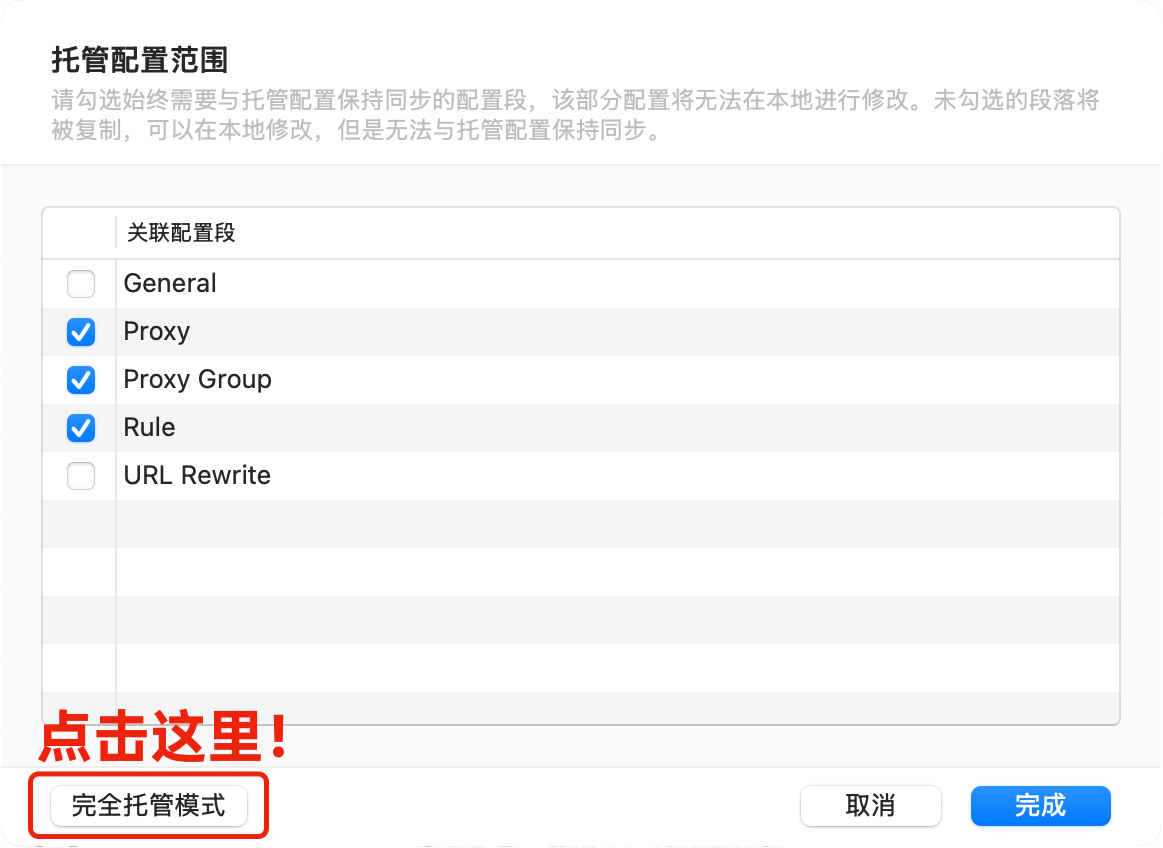Viewport: 1163px width, 848px height.
Task: Click the empty checkbox beside General
Action: pos(80,284)
